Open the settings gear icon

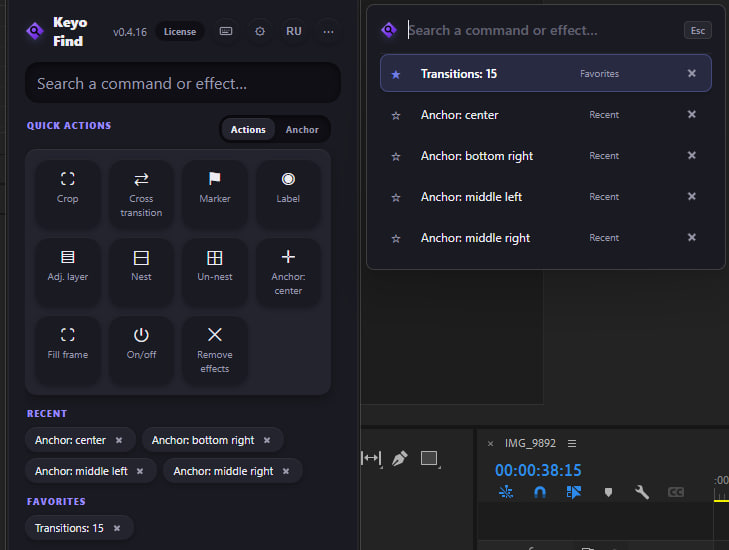(260, 31)
